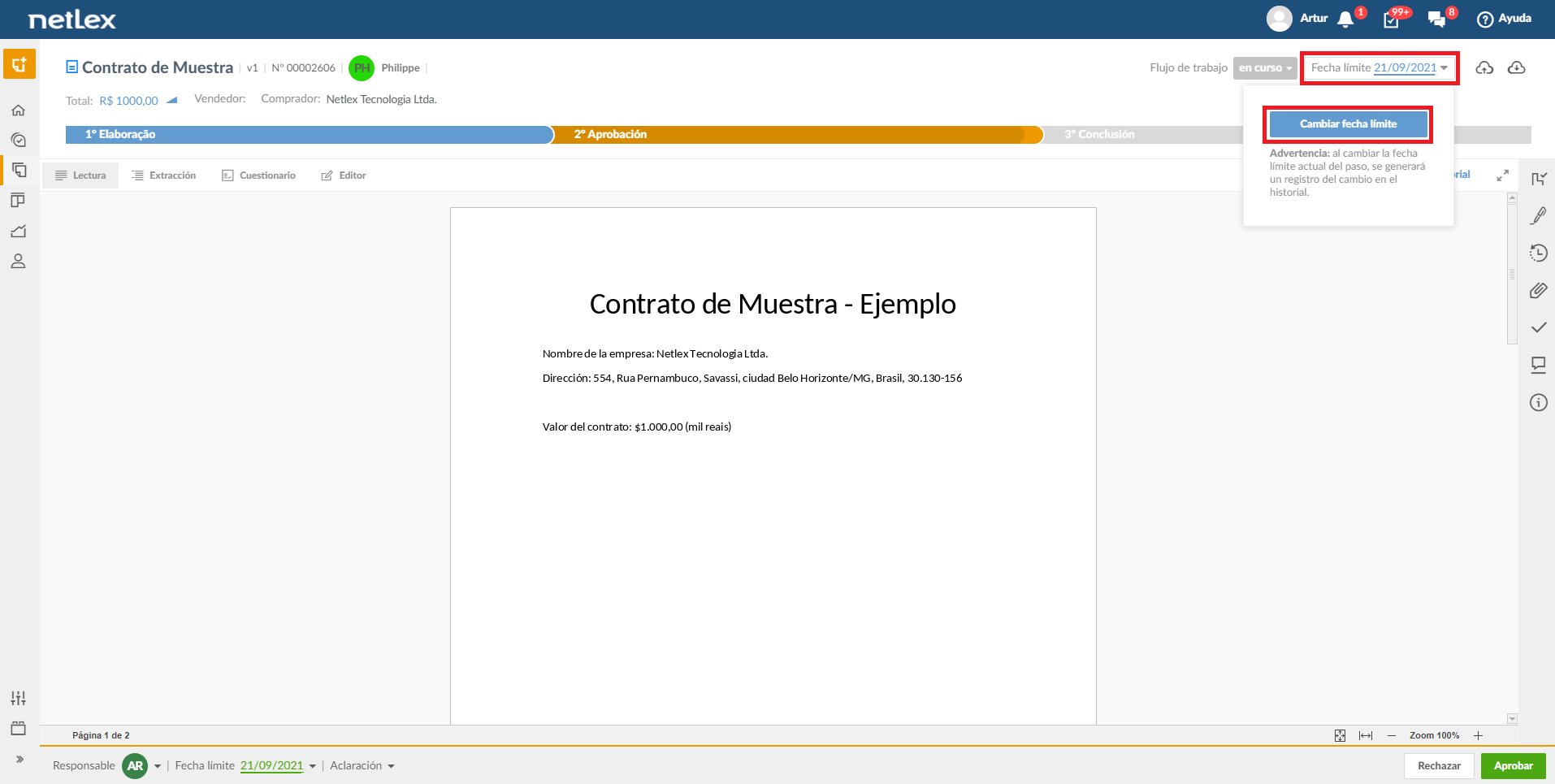This screenshot has height=784, width=1555.
Task: Click the Aprobar button
Action: (1513, 765)
